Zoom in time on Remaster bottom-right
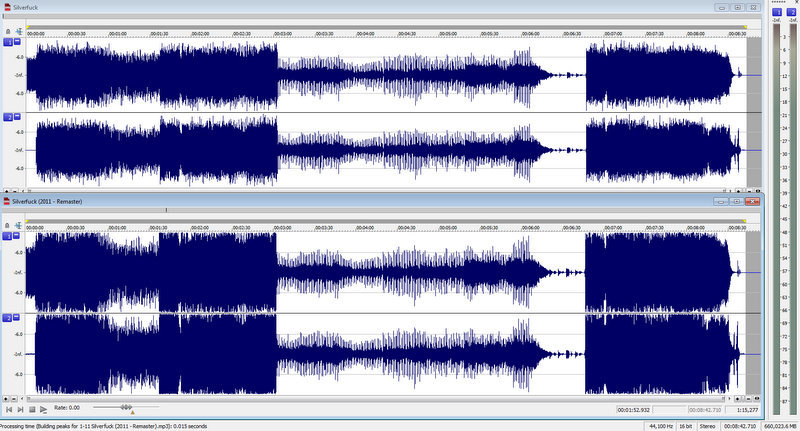The height and width of the screenshot is (431, 800). pos(739,399)
